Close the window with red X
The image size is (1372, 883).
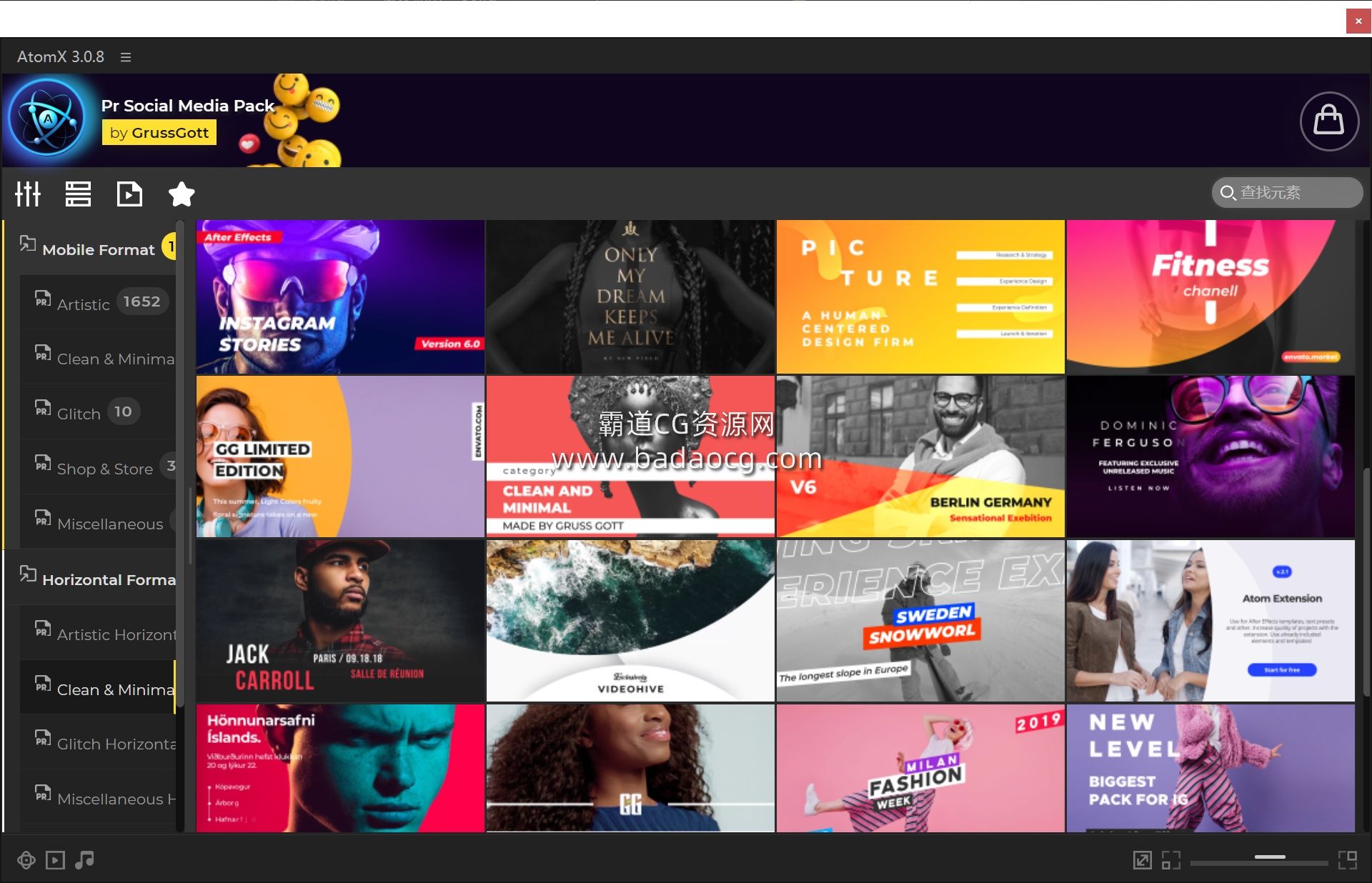[x=1358, y=21]
